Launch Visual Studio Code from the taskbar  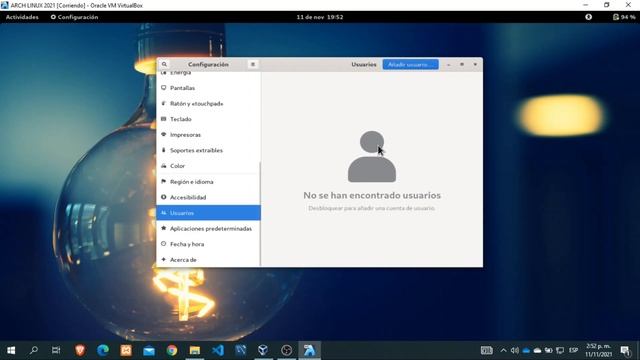pos(218,350)
